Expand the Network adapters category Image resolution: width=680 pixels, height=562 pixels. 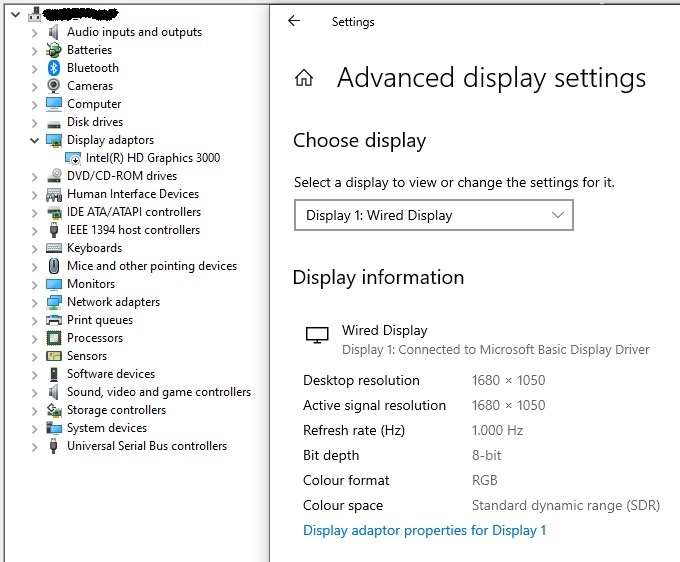pos(34,302)
